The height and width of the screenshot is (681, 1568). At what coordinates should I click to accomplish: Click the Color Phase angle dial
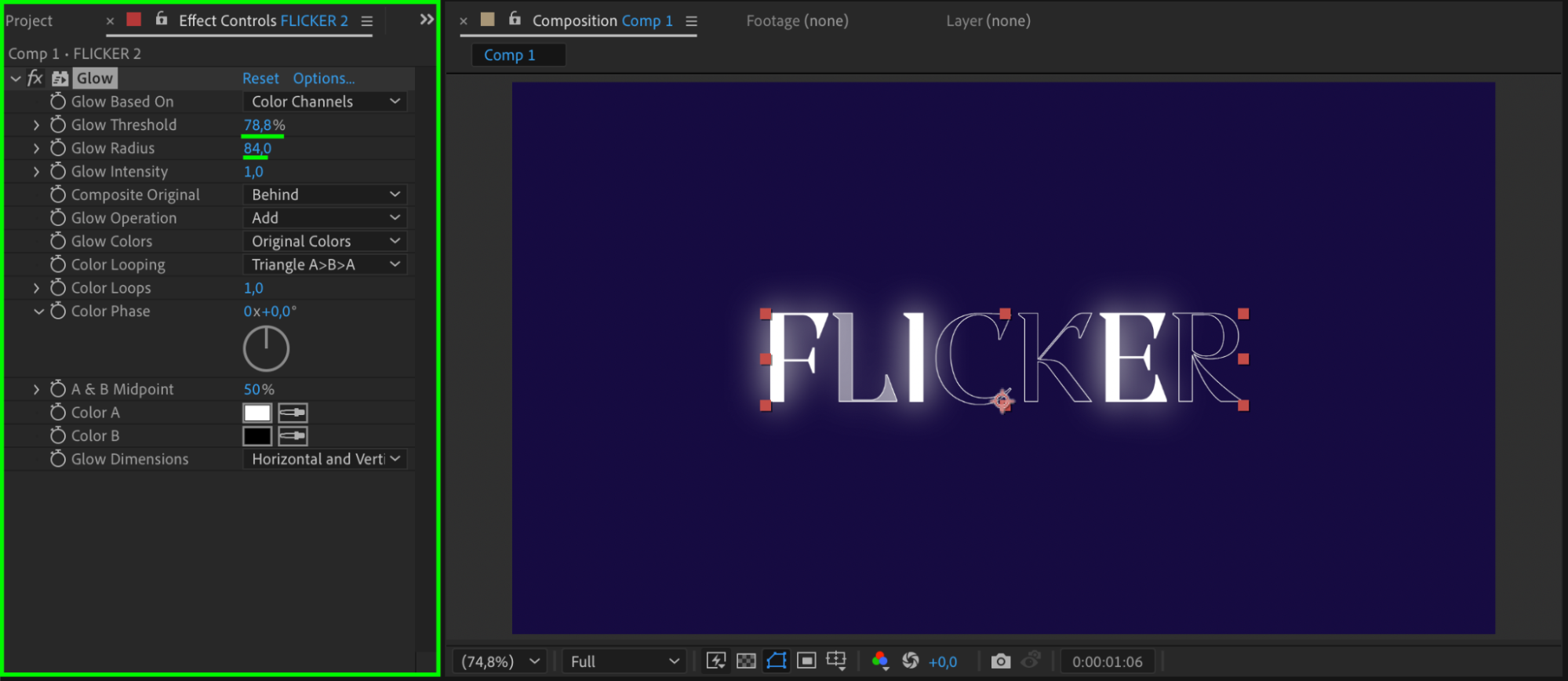[266, 348]
